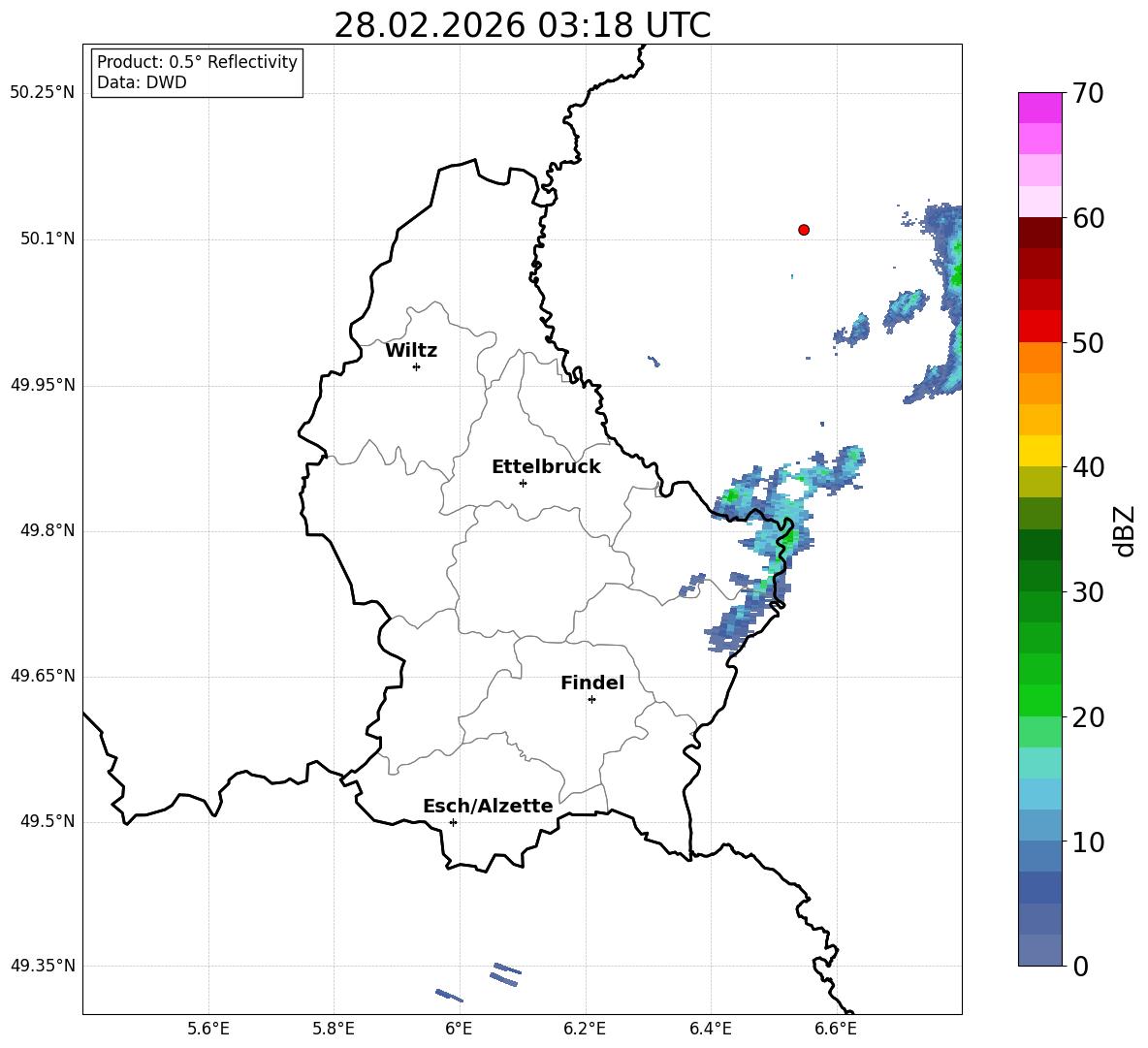
Task: Click the 0 value on the colorbar
Action: click(x=1080, y=967)
